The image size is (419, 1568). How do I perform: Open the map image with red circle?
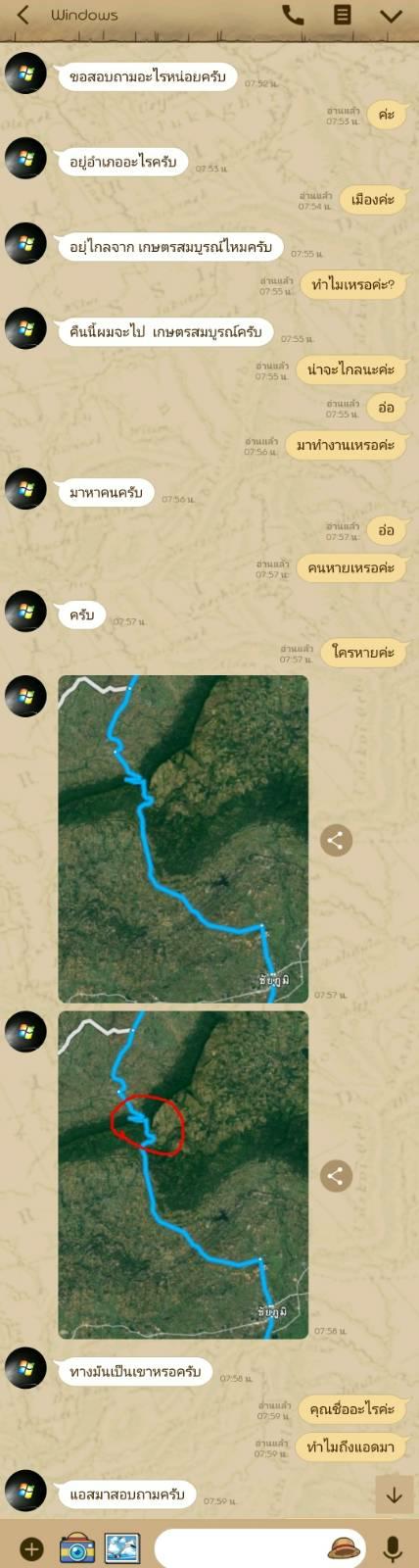tap(183, 1175)
